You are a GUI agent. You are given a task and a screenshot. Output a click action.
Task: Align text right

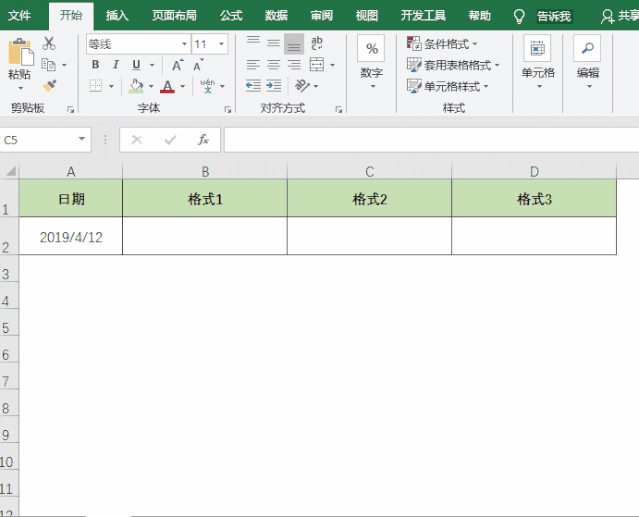294,64
